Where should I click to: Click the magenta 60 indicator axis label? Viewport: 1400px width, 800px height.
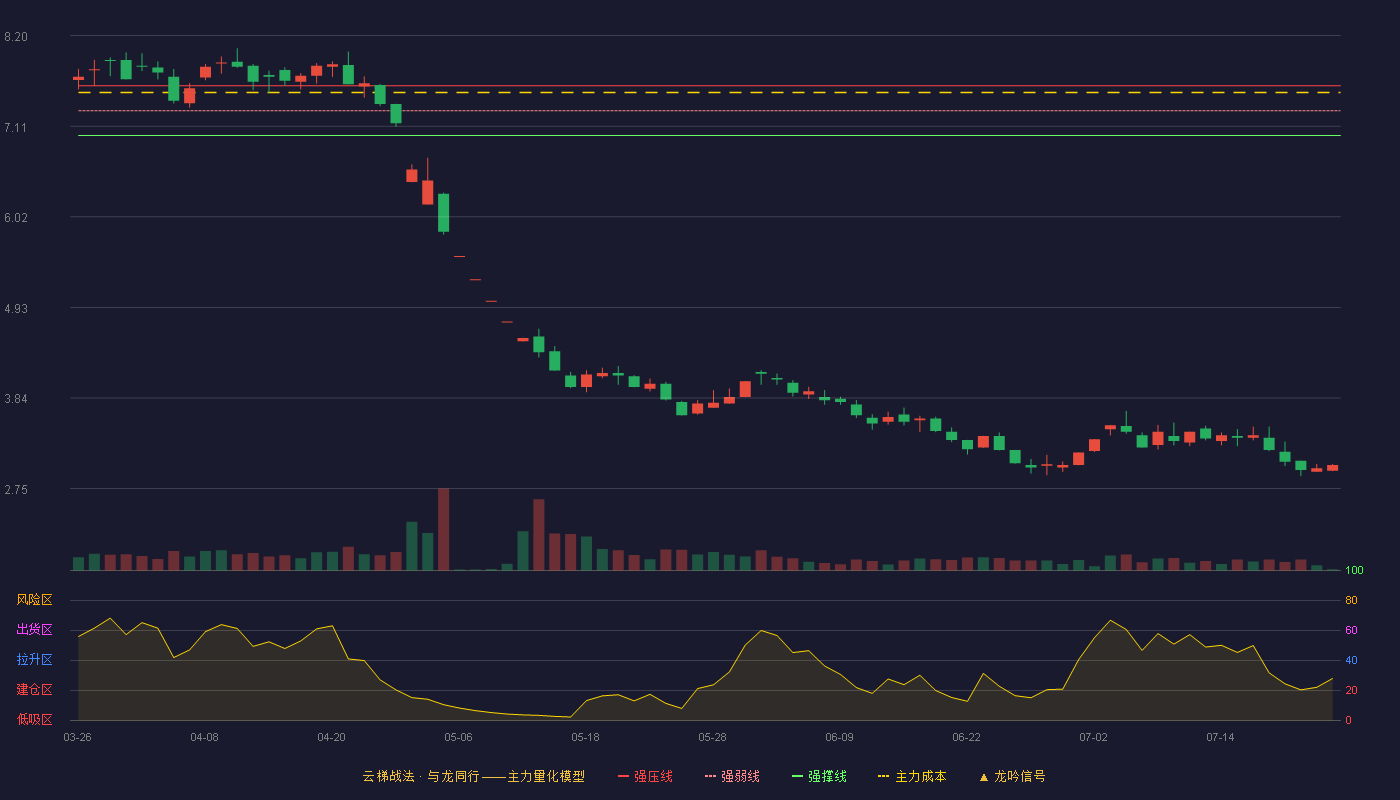[1351, 630]
